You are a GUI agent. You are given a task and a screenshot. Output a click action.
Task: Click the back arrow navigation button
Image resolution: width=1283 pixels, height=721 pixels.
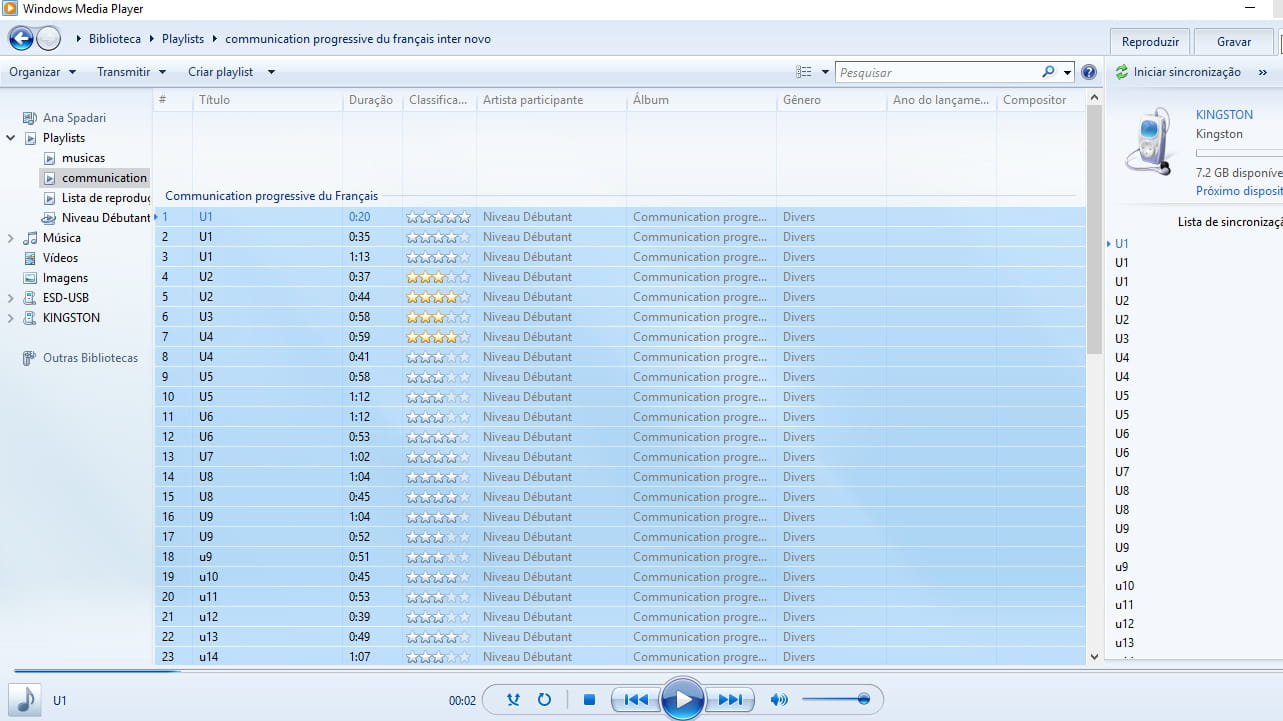click(x=21, y=39)
